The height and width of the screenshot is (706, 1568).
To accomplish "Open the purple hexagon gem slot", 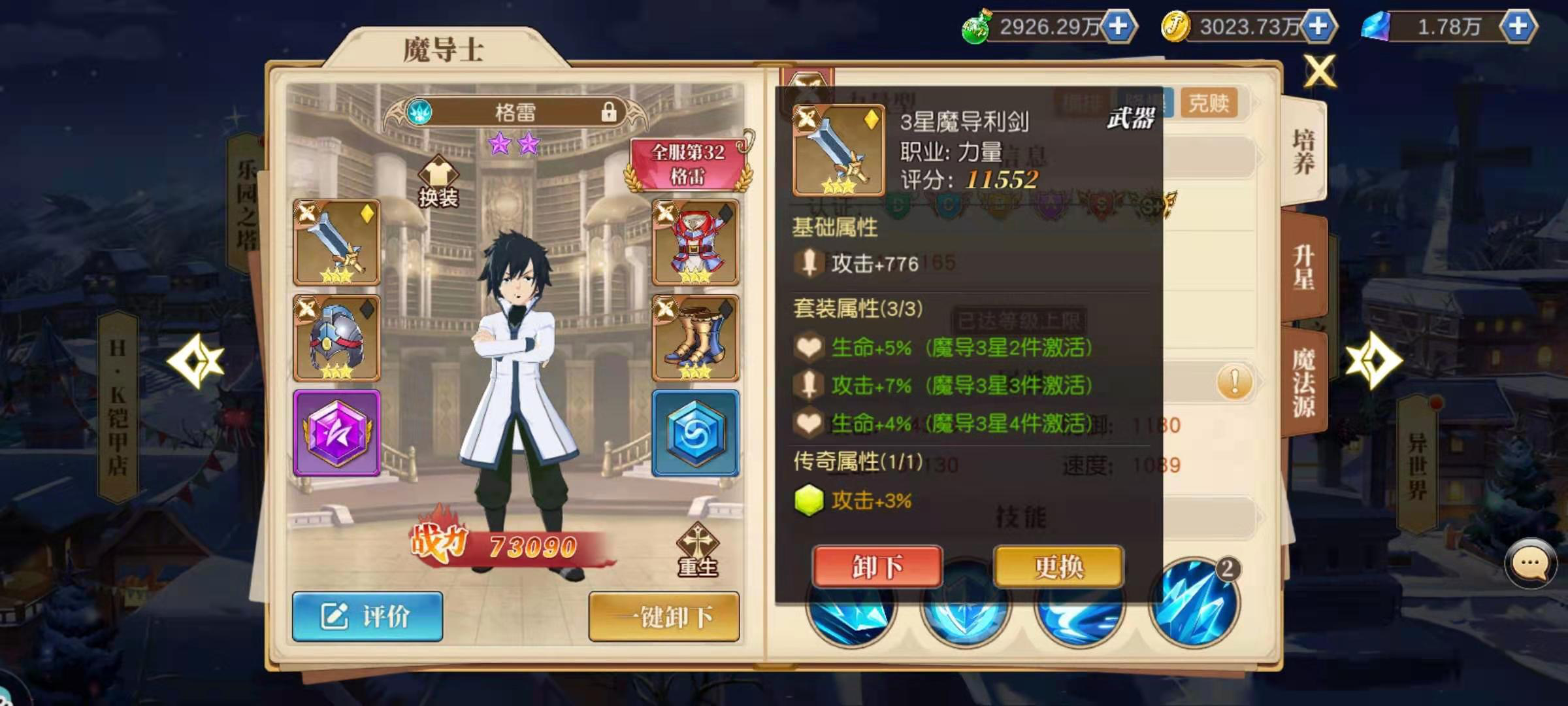I will pyautogui.click(x=336, y=433).
